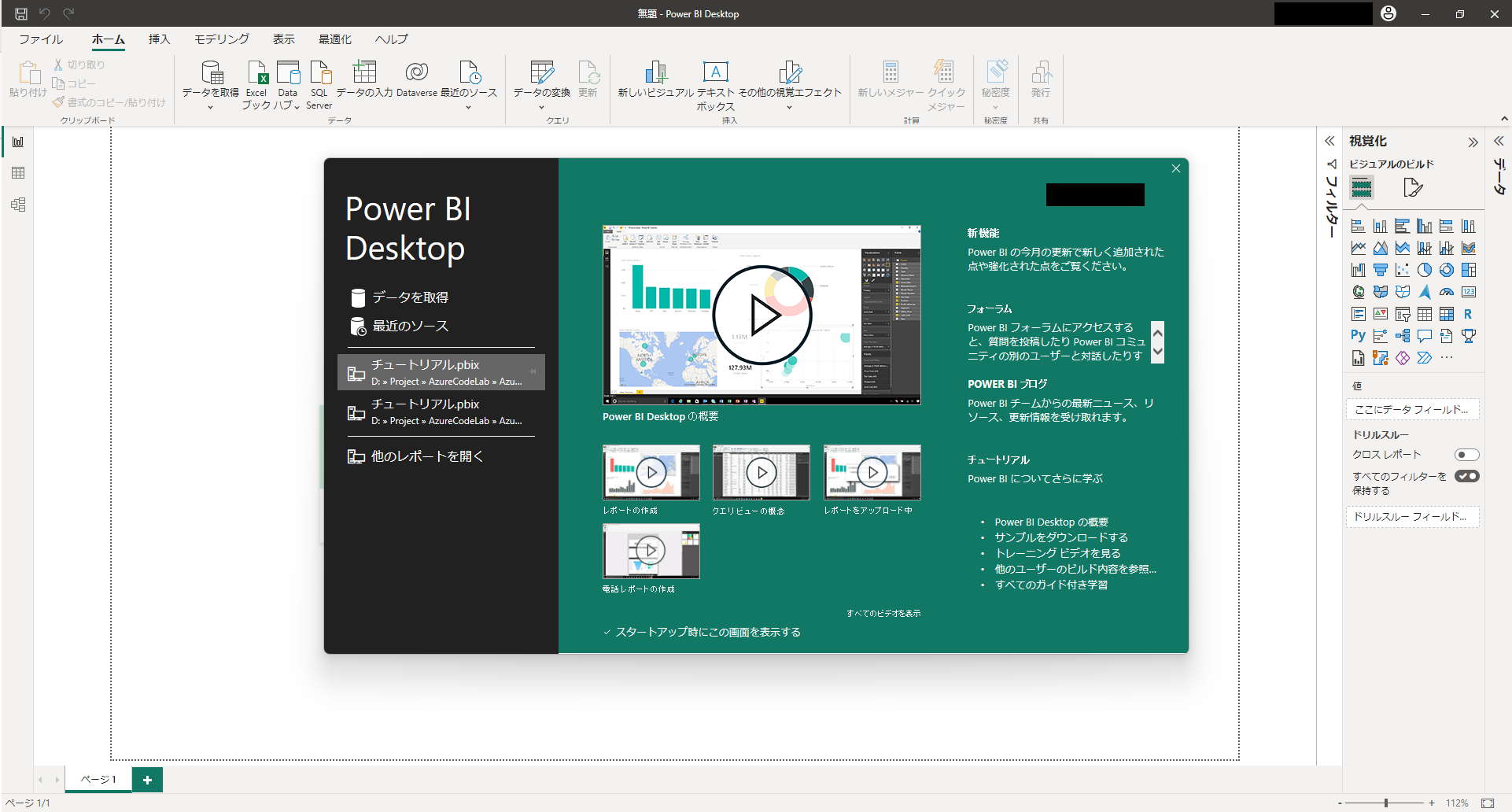
Task: Select the Python visual (Py) icon
Action: (1358, 336)
